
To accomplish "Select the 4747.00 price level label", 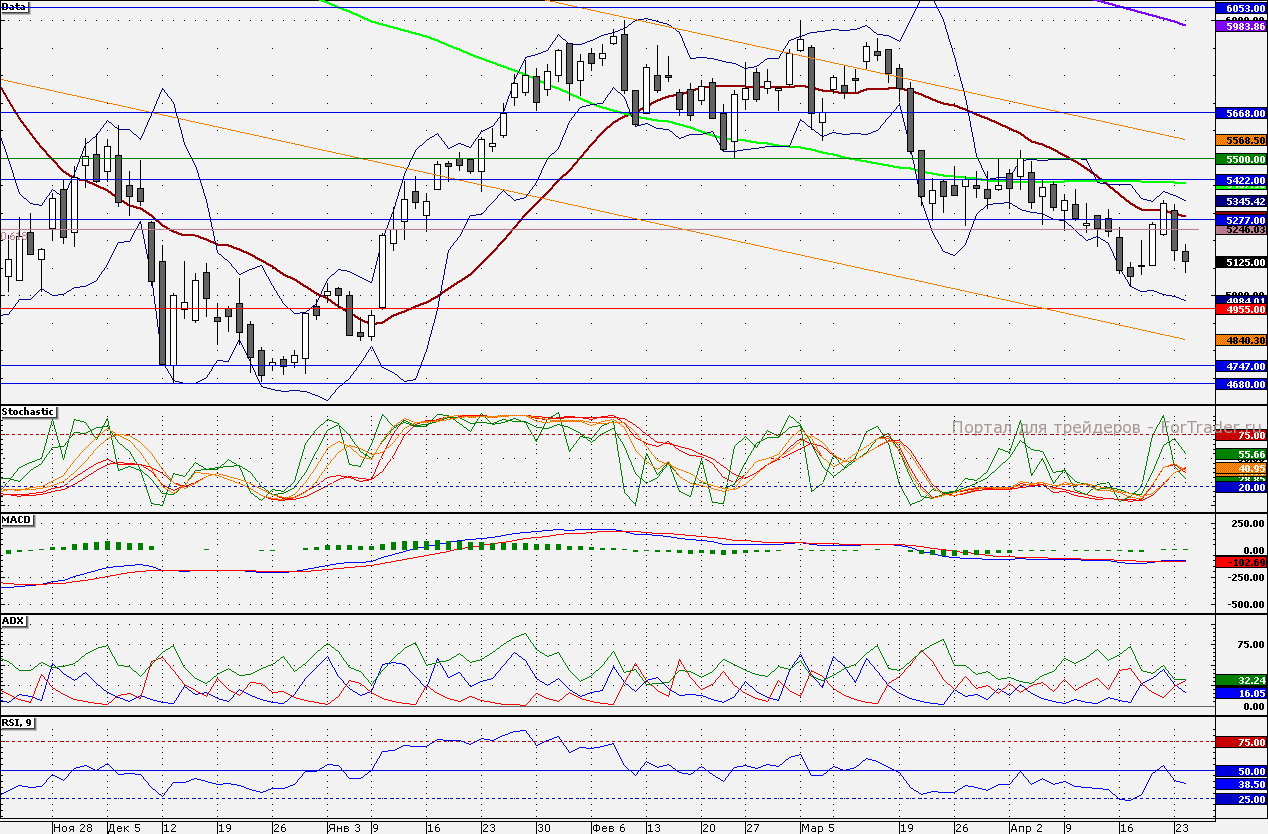I will tap(1241, 366).
